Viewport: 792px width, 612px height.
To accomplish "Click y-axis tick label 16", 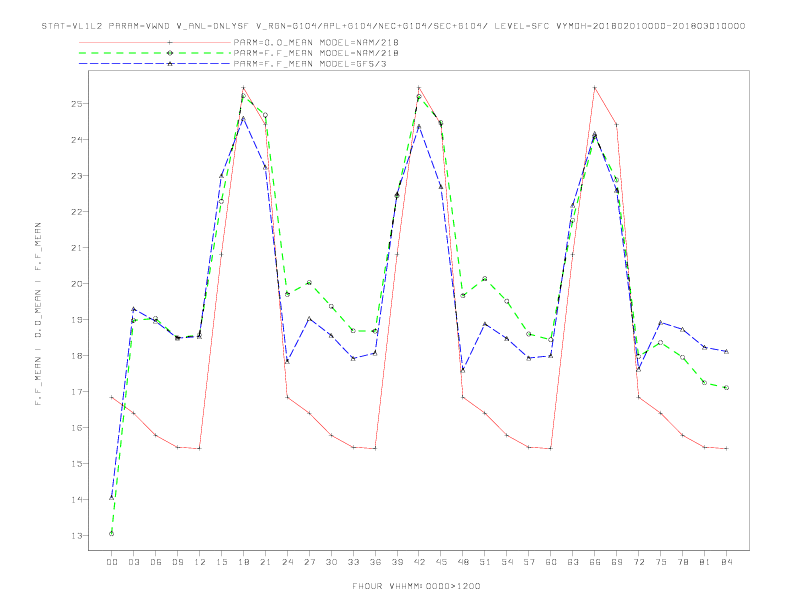I will click(x=77, y=428).
